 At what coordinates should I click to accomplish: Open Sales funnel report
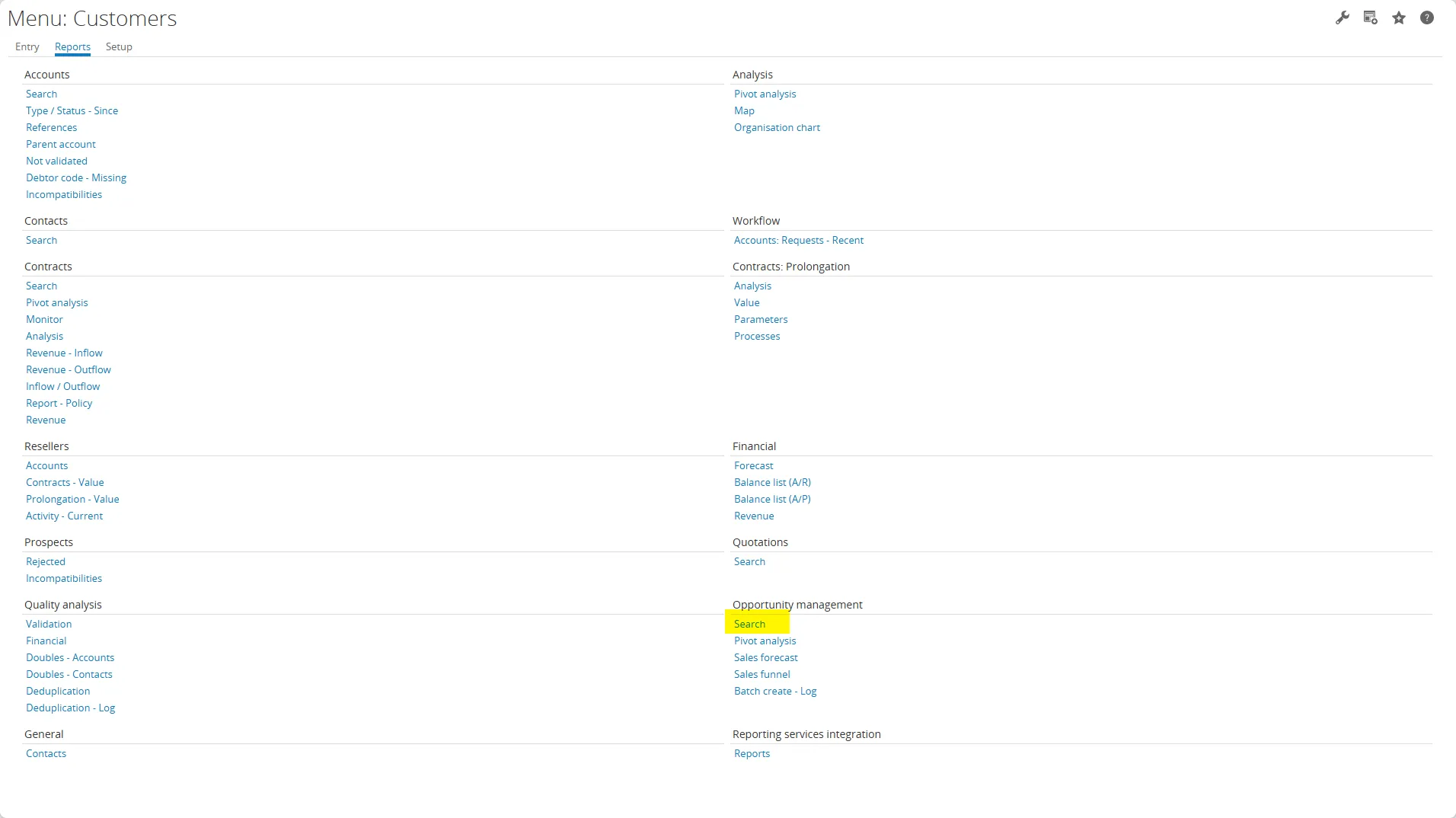coord(762,674)
